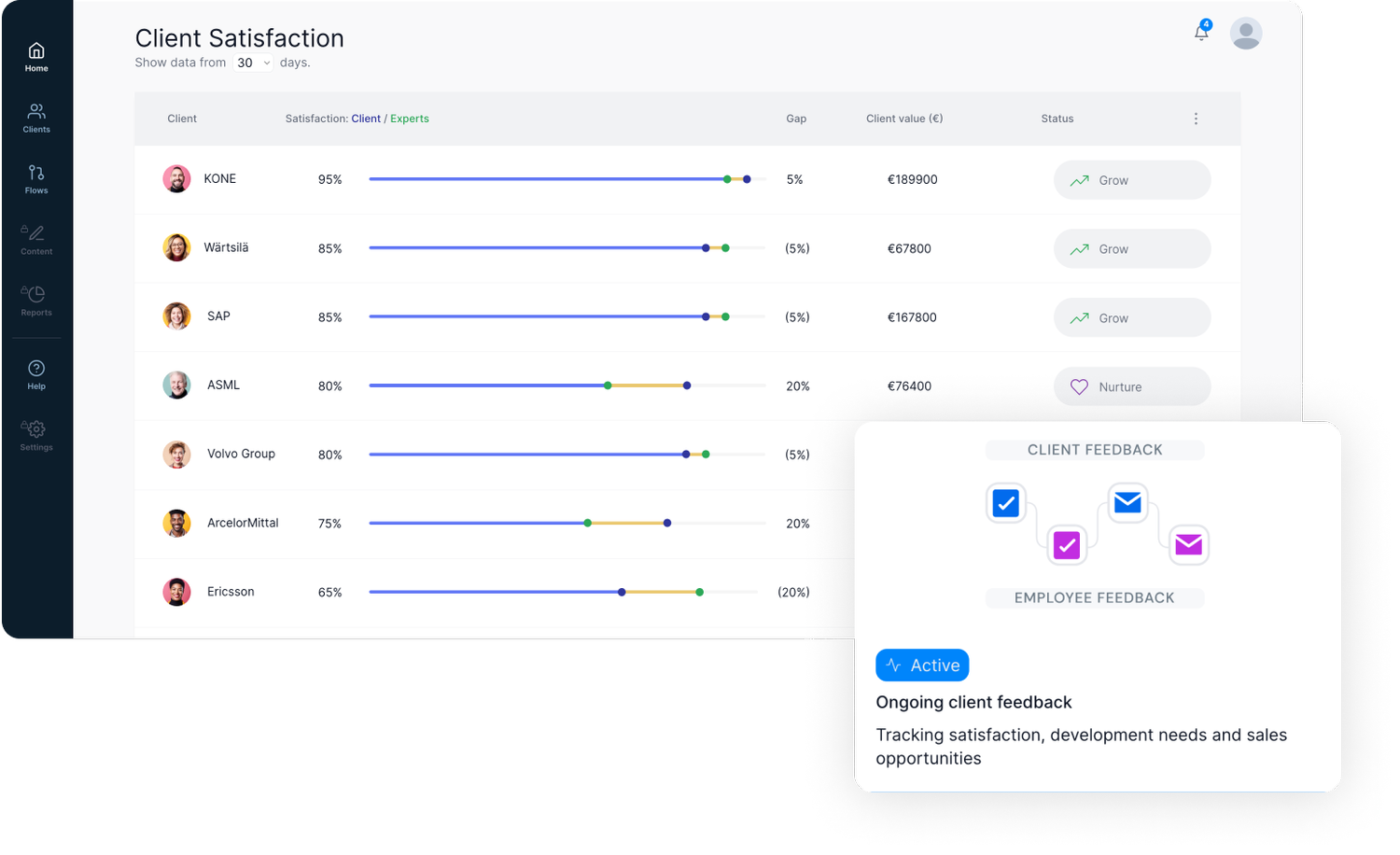Click the Ongoing client feedback heading
Screen dimensions: 1400x855
tap(973, 703)
